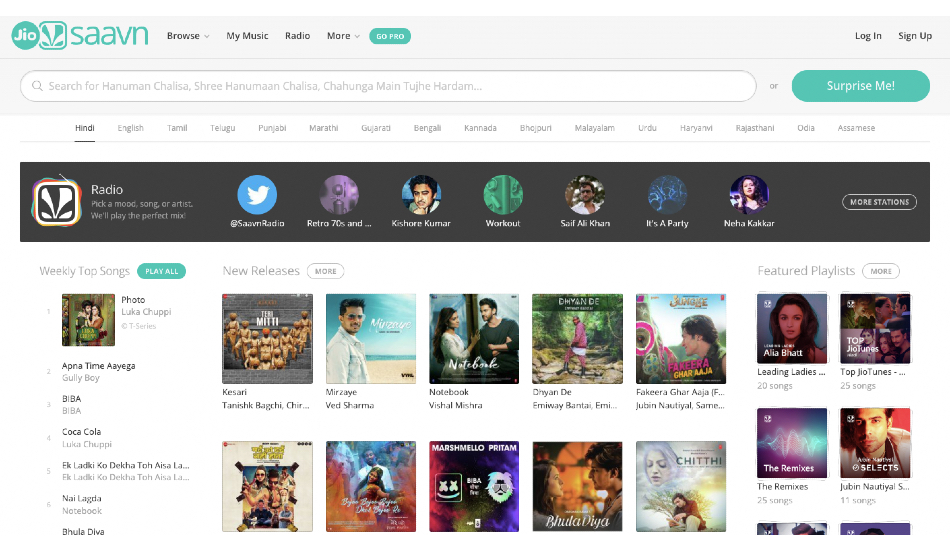Click artist Vishal Mishra under Notebook
Screen dimensions: 950x550
tap(456, 405)
